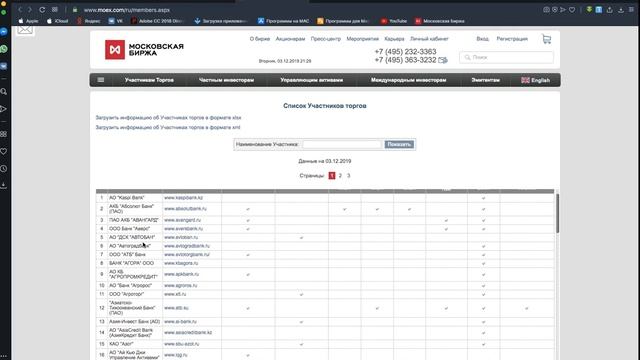
Task: Go back with the browser back arrow
Action: pos(20,9)
